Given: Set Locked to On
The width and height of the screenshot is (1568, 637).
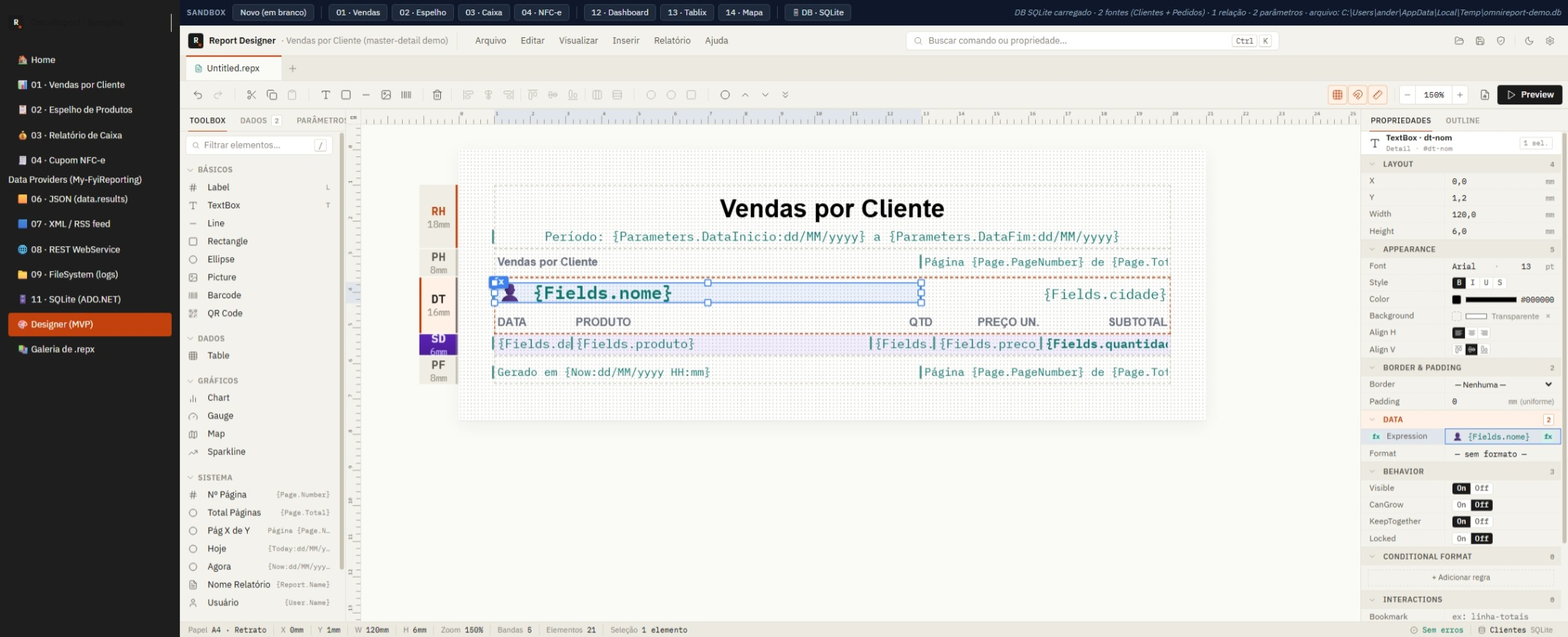Looking at the screenshot, I should (x=1461, y=538).
